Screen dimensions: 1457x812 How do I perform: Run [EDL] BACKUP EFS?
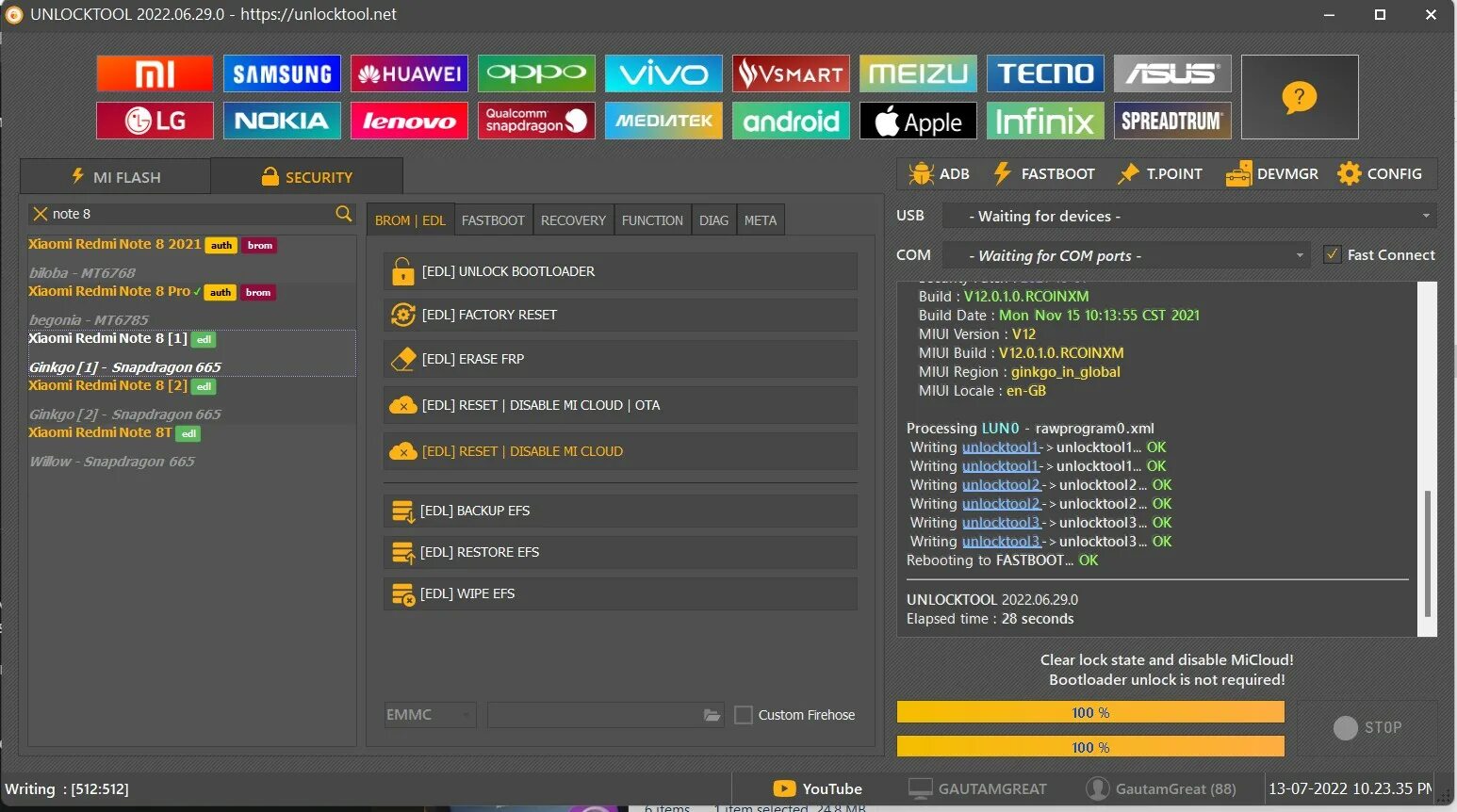tap(620, 511)
